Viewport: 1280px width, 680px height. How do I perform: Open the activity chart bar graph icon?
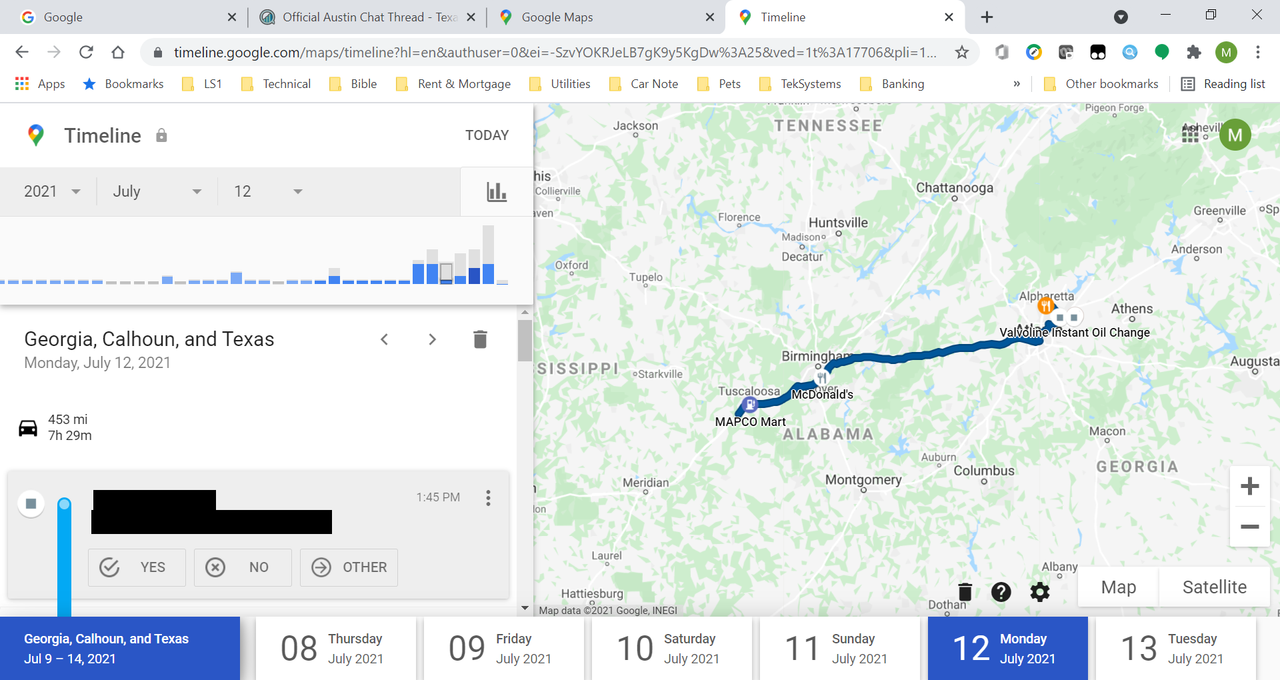[497, 192]
